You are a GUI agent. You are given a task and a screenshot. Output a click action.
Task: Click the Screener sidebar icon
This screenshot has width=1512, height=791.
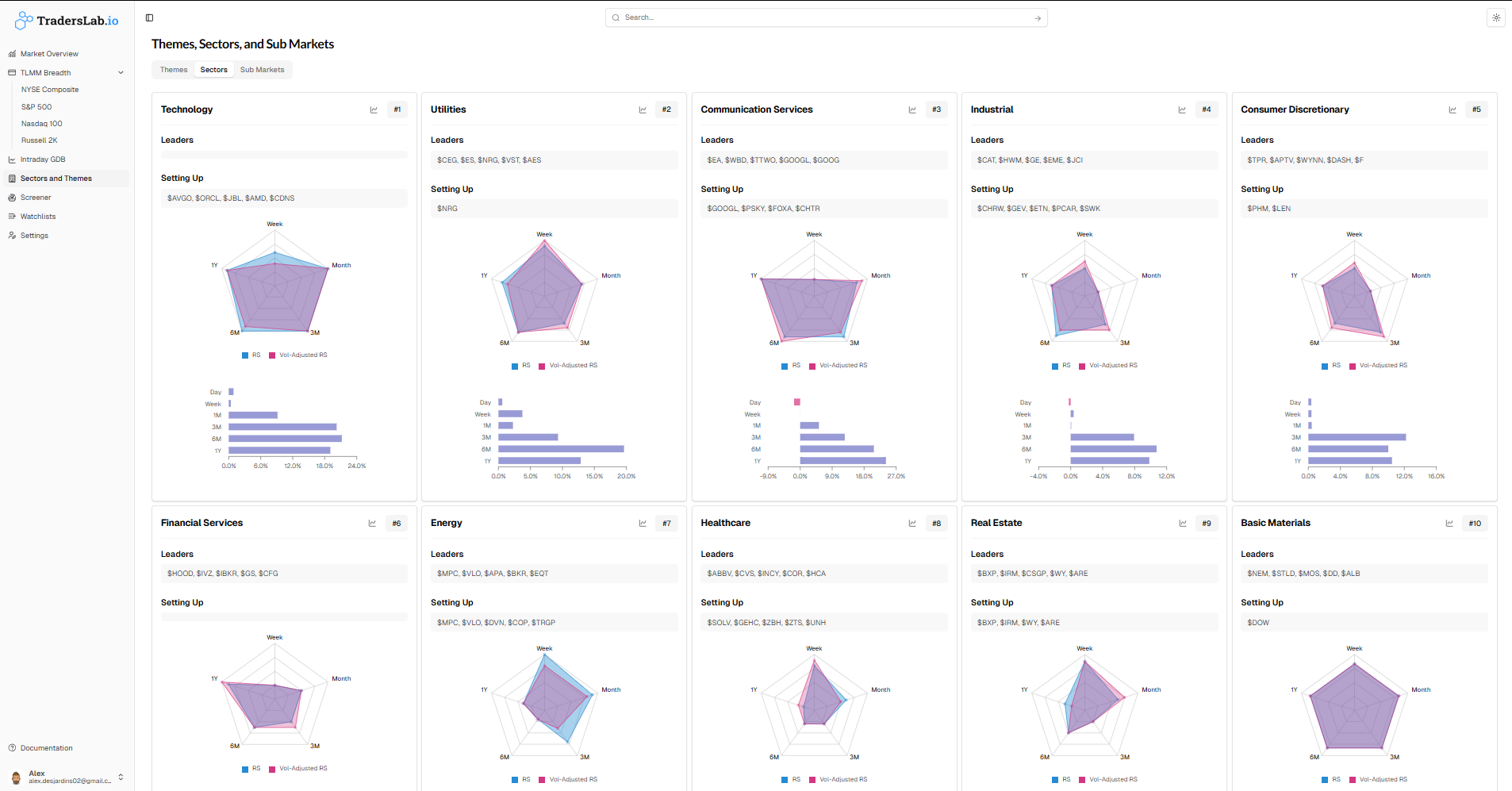point(12,198)
